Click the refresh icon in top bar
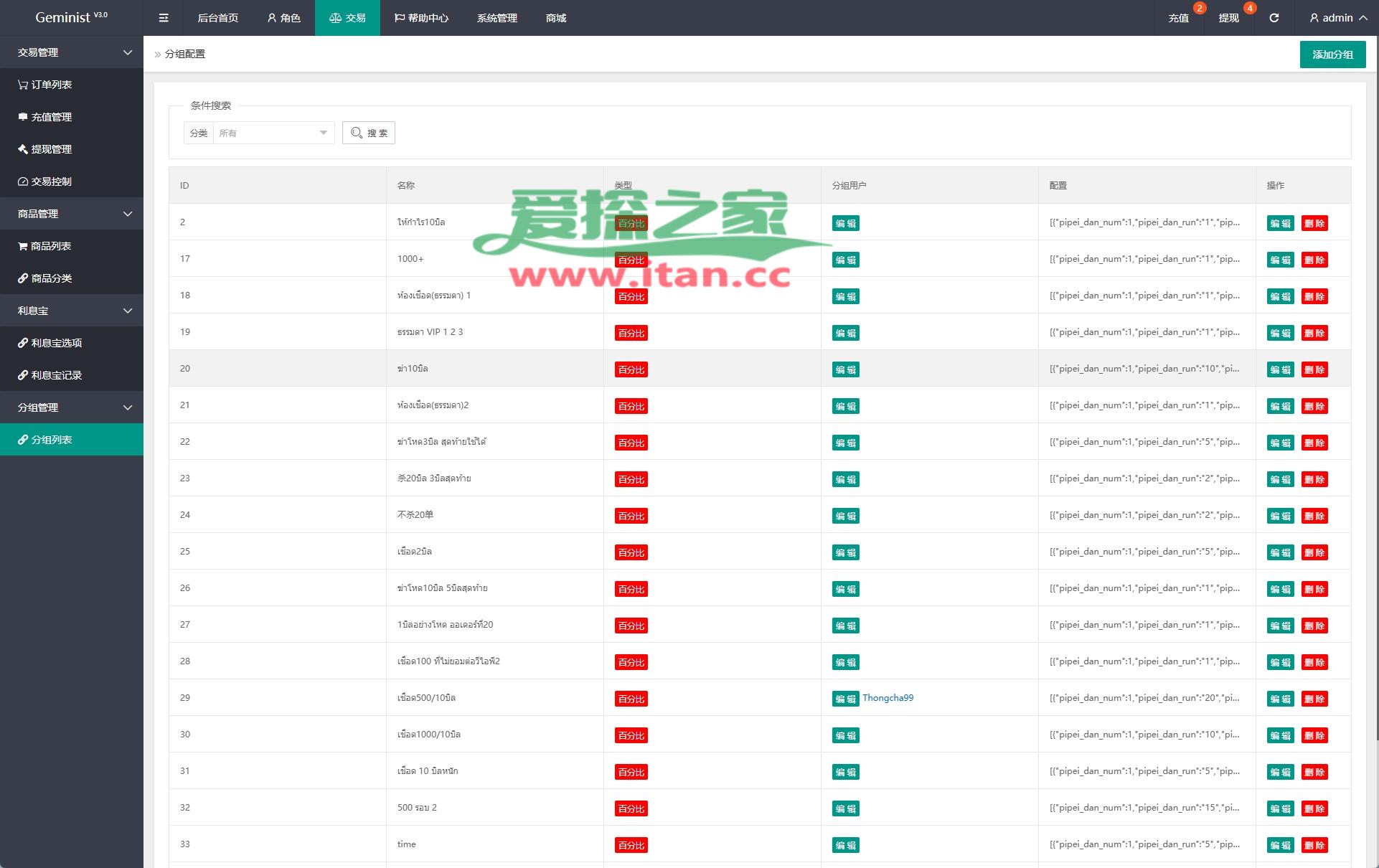1379x868 pixels. point(1274,18)
